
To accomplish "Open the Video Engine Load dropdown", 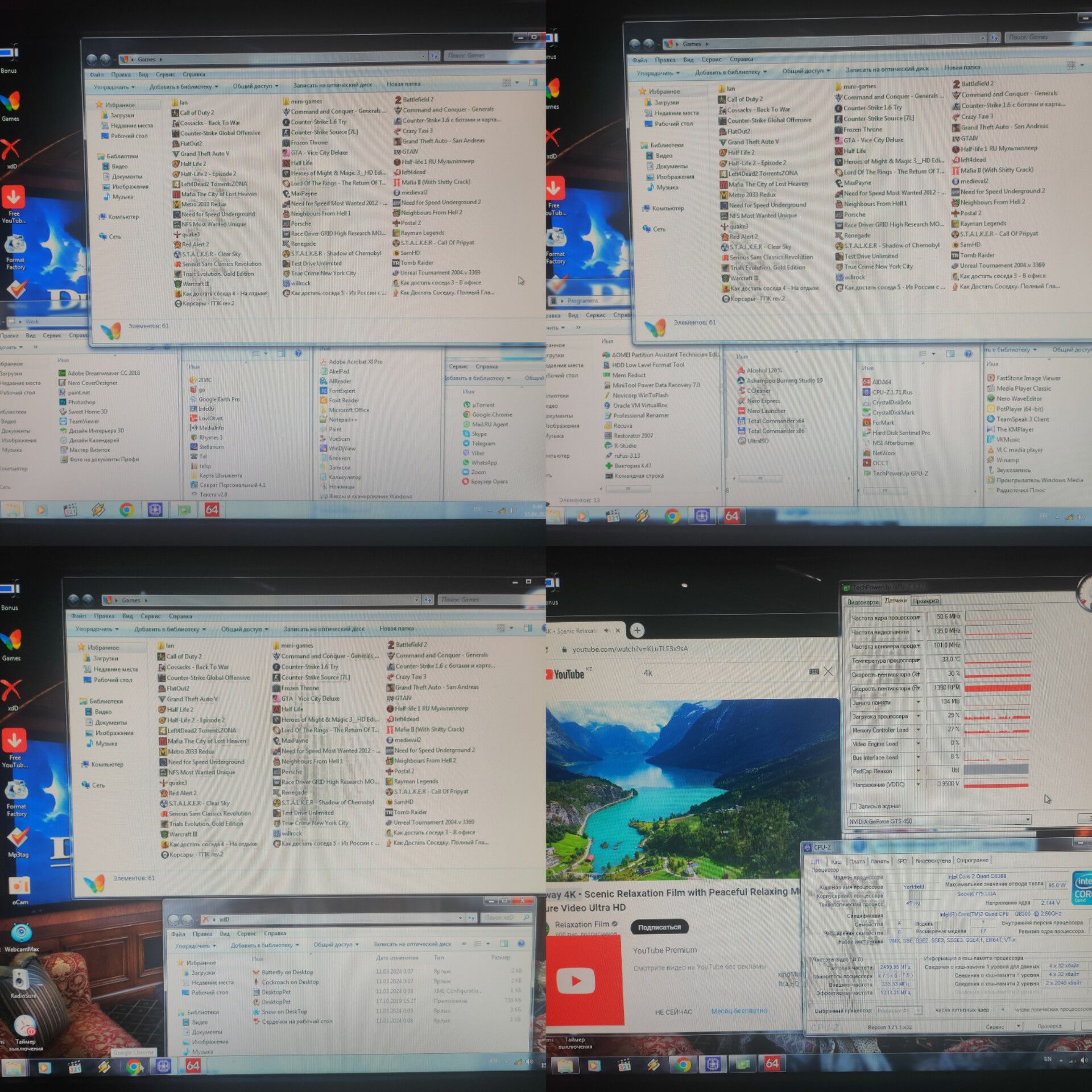I will click(918, 743).
